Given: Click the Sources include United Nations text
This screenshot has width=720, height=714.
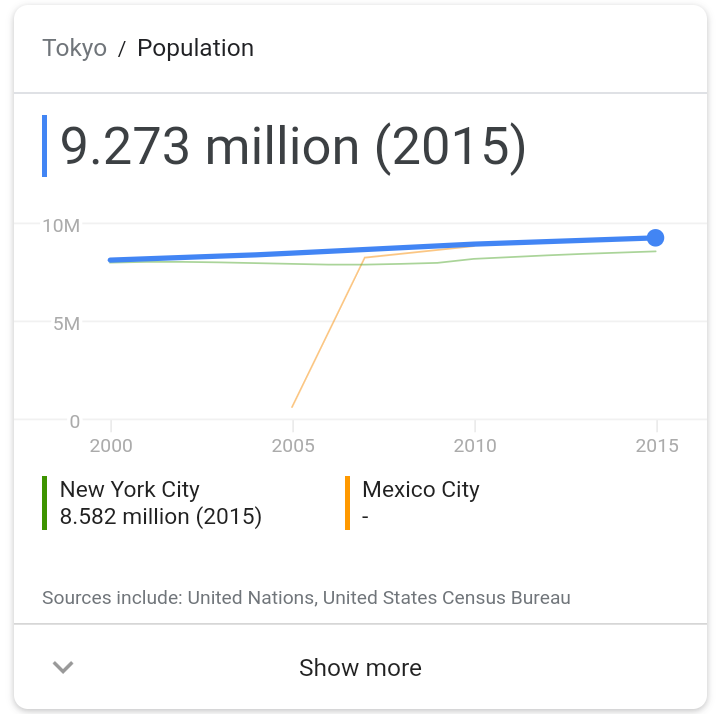Looking at the screenshot, I should [x=306, y=597].
